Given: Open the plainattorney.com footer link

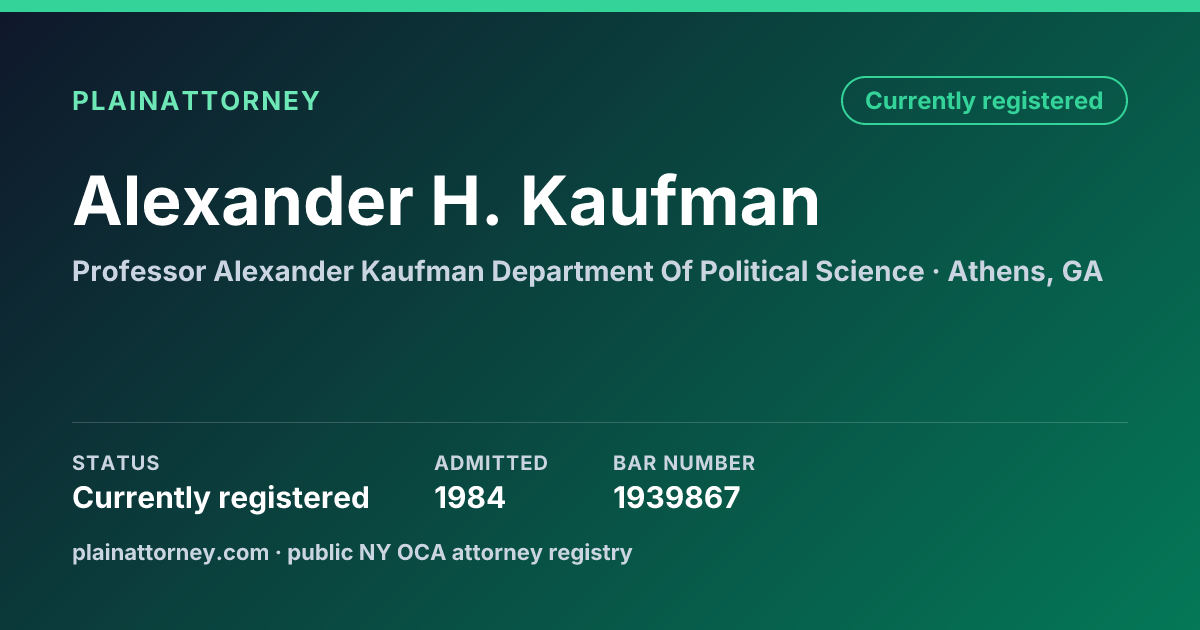Looking at the screenshot, I should [170, 552].
